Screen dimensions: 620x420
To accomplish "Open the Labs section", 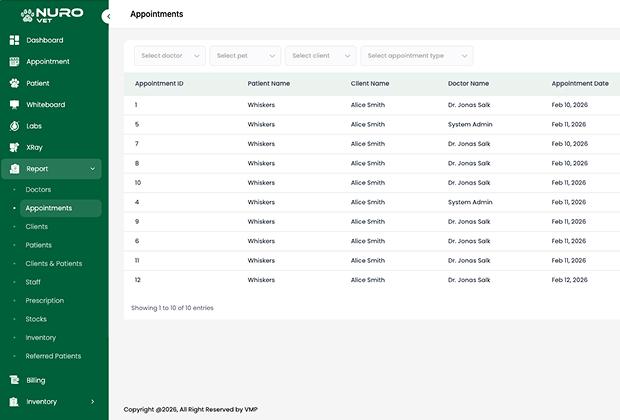I will [x=34, y=126].
